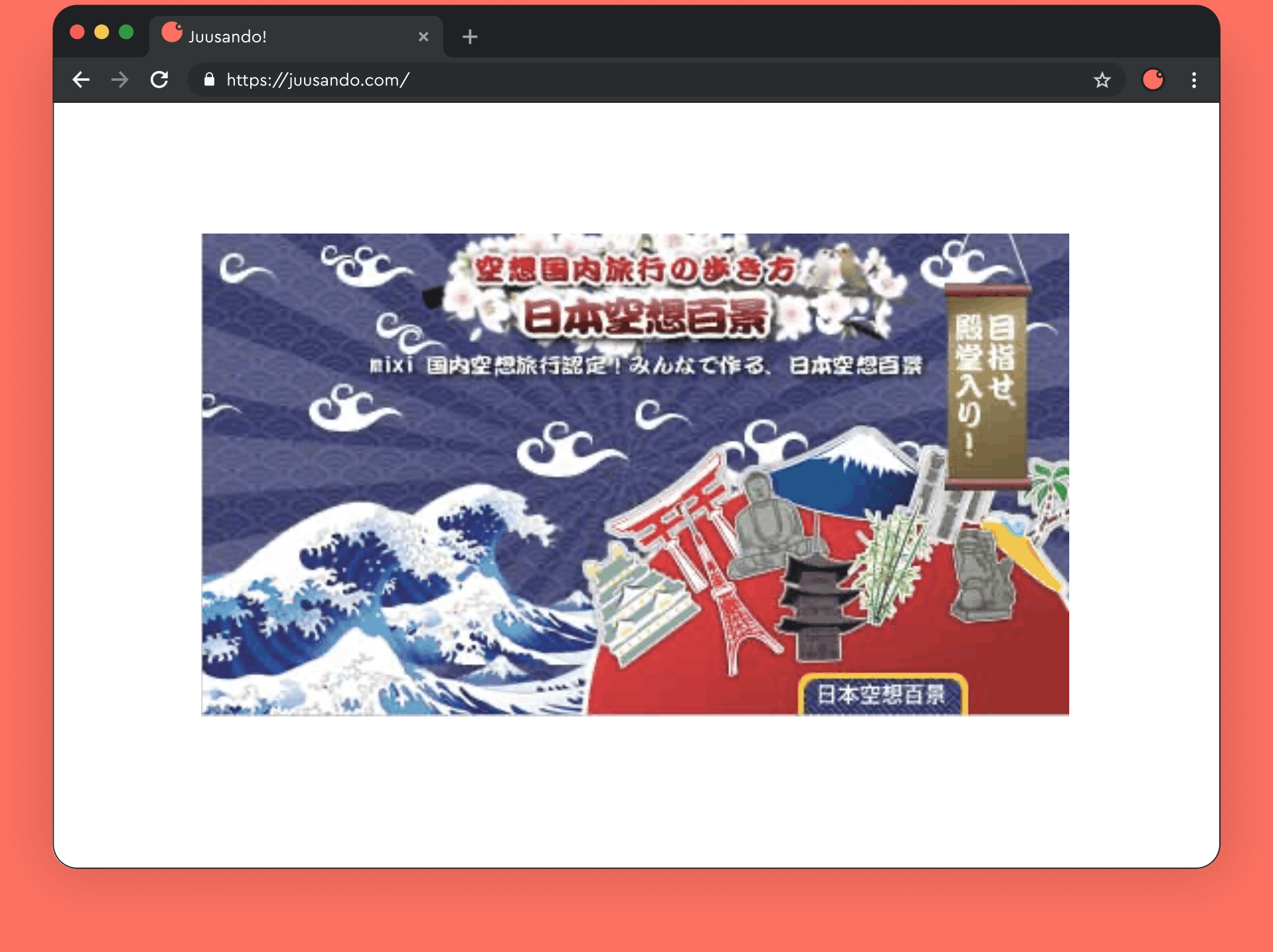Image resolution: width=1273 pixels, height=952 pixels.
Task: Open the profile avatar in toolbar
Action: 1153,80
